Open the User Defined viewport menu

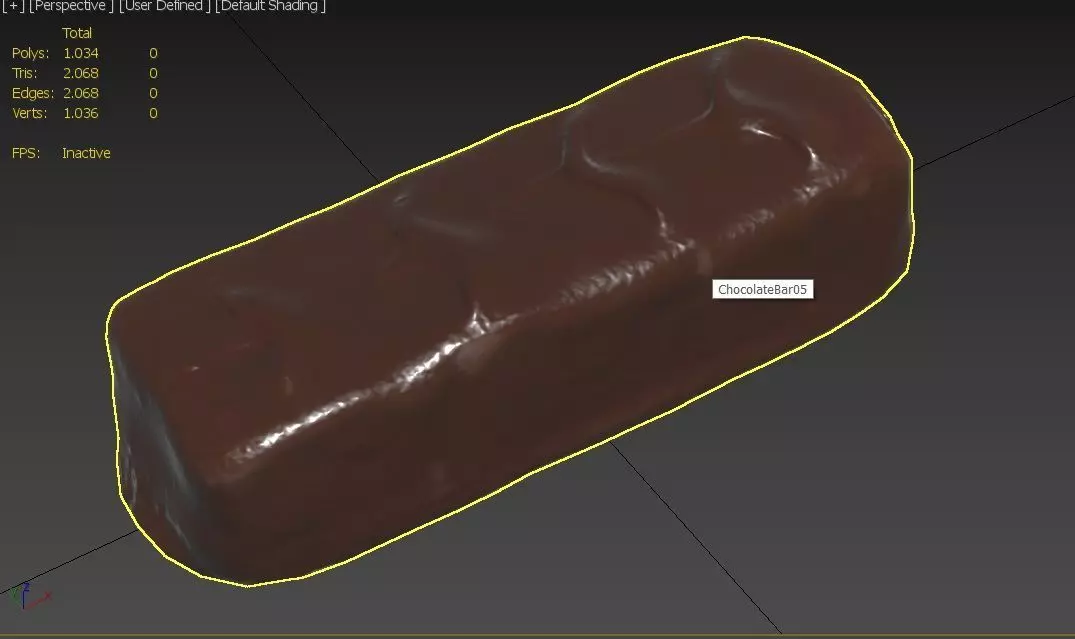click(165, 5)
